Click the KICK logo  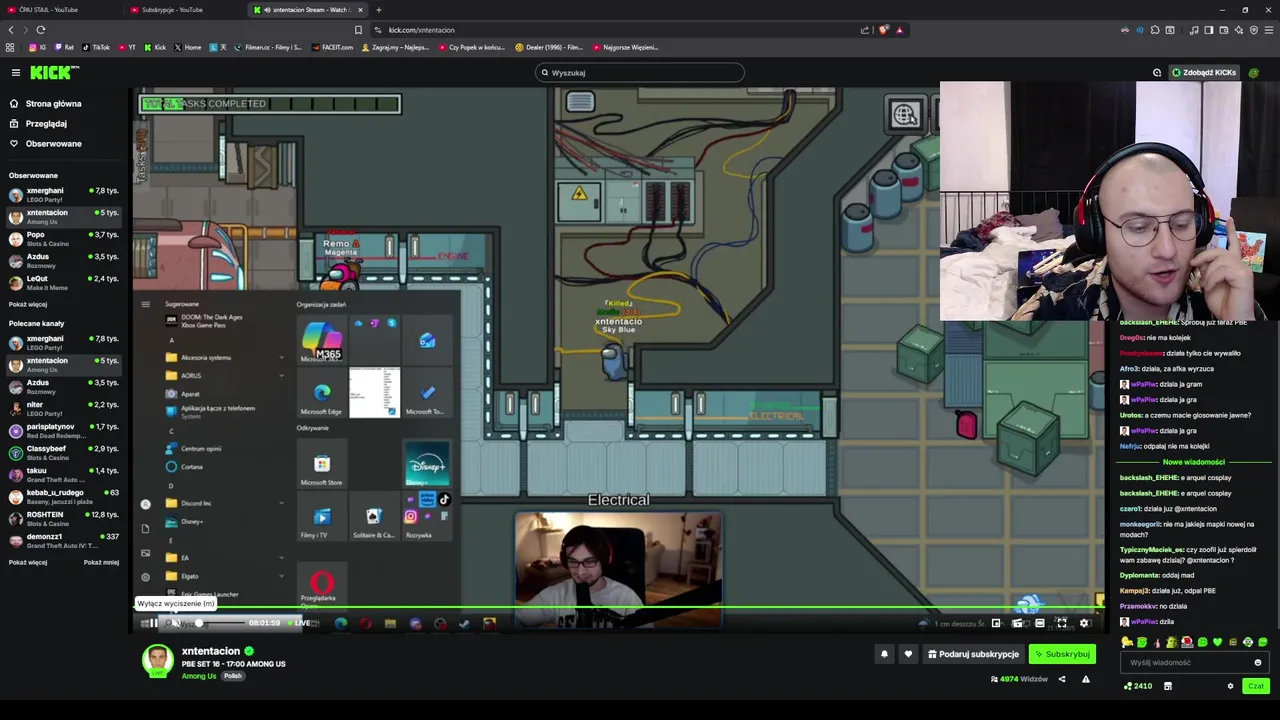[53, 72]
